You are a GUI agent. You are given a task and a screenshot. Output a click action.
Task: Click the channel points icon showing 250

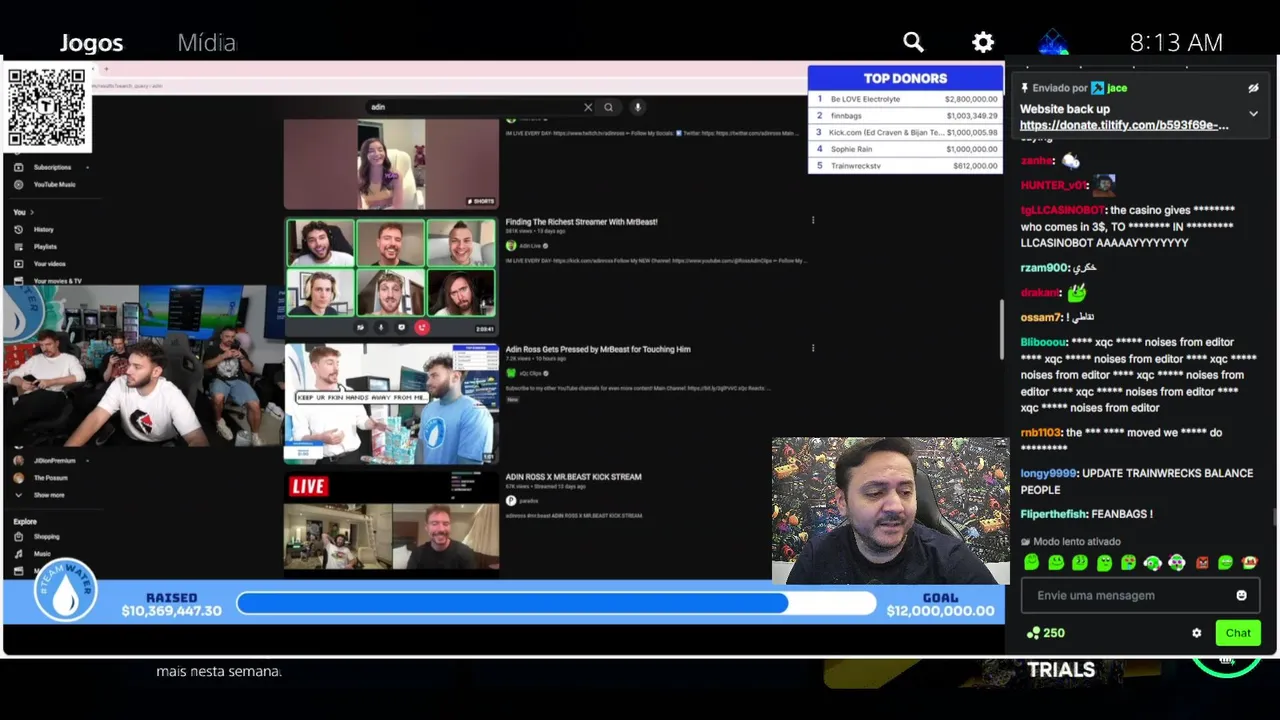pos(1033,633)
